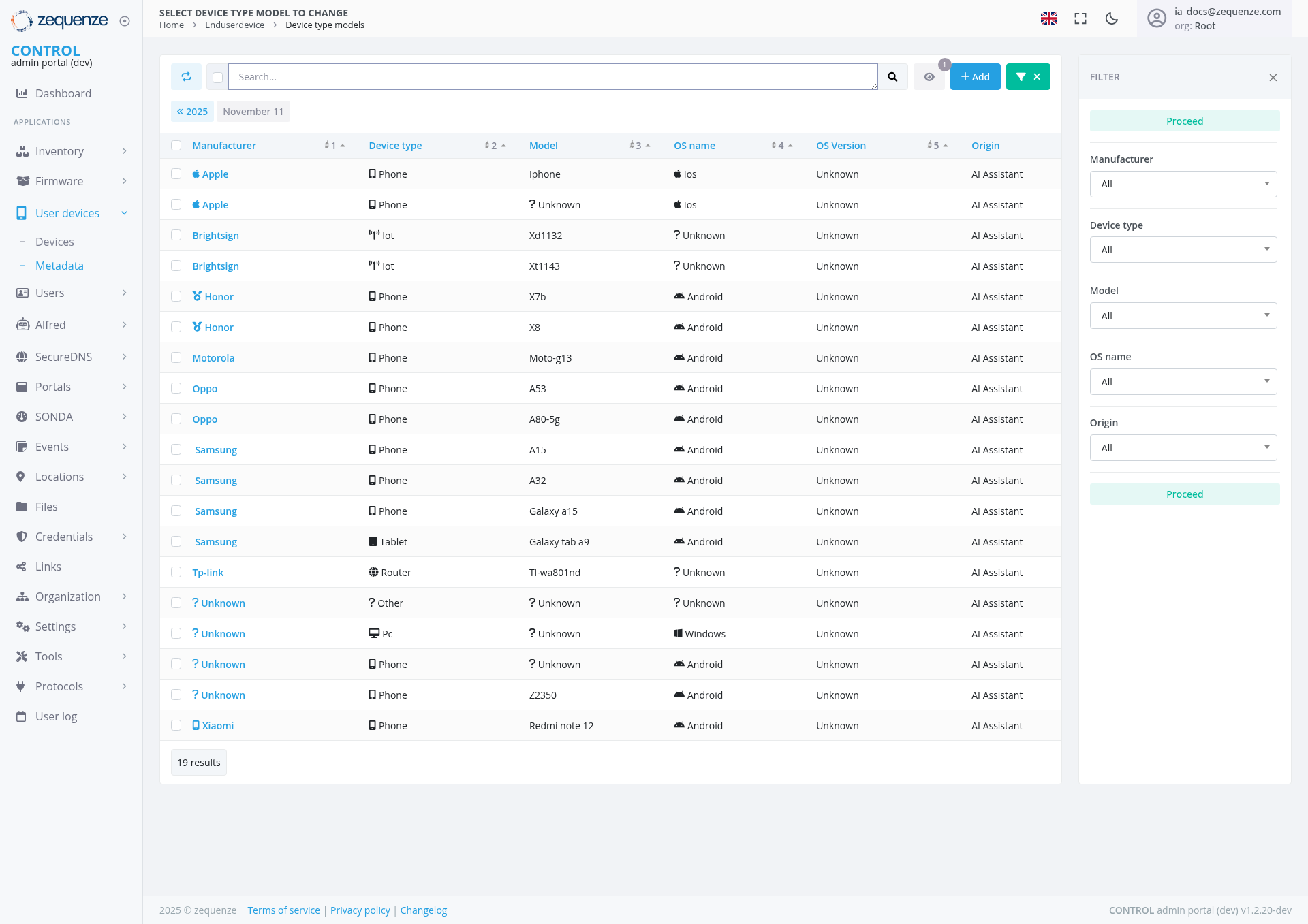Open the Terms of service link
Viewport: 1308px width, 924px height.
click(x=283, y=910)
